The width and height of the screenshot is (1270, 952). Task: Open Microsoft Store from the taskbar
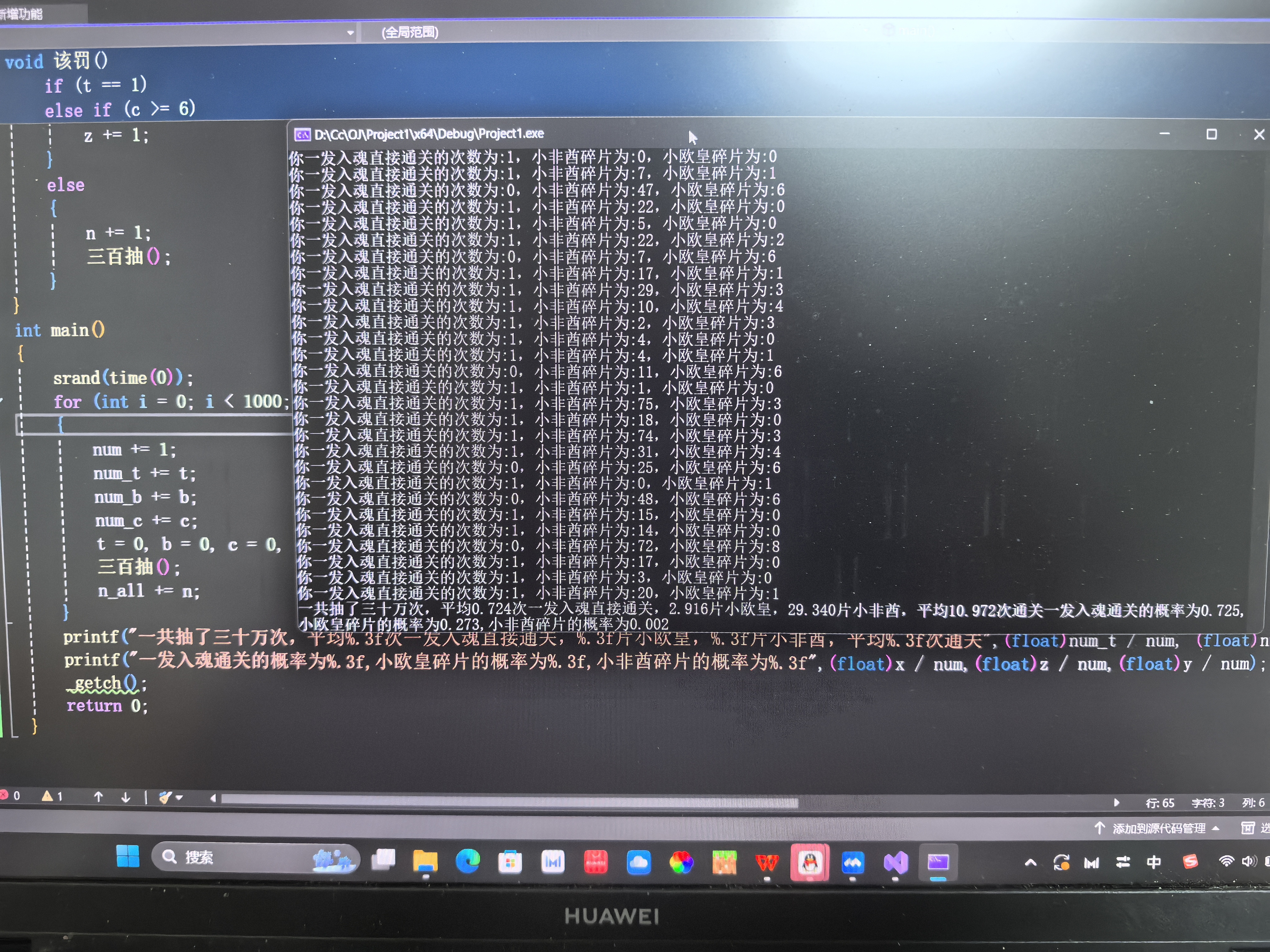(x=510, y=862)
